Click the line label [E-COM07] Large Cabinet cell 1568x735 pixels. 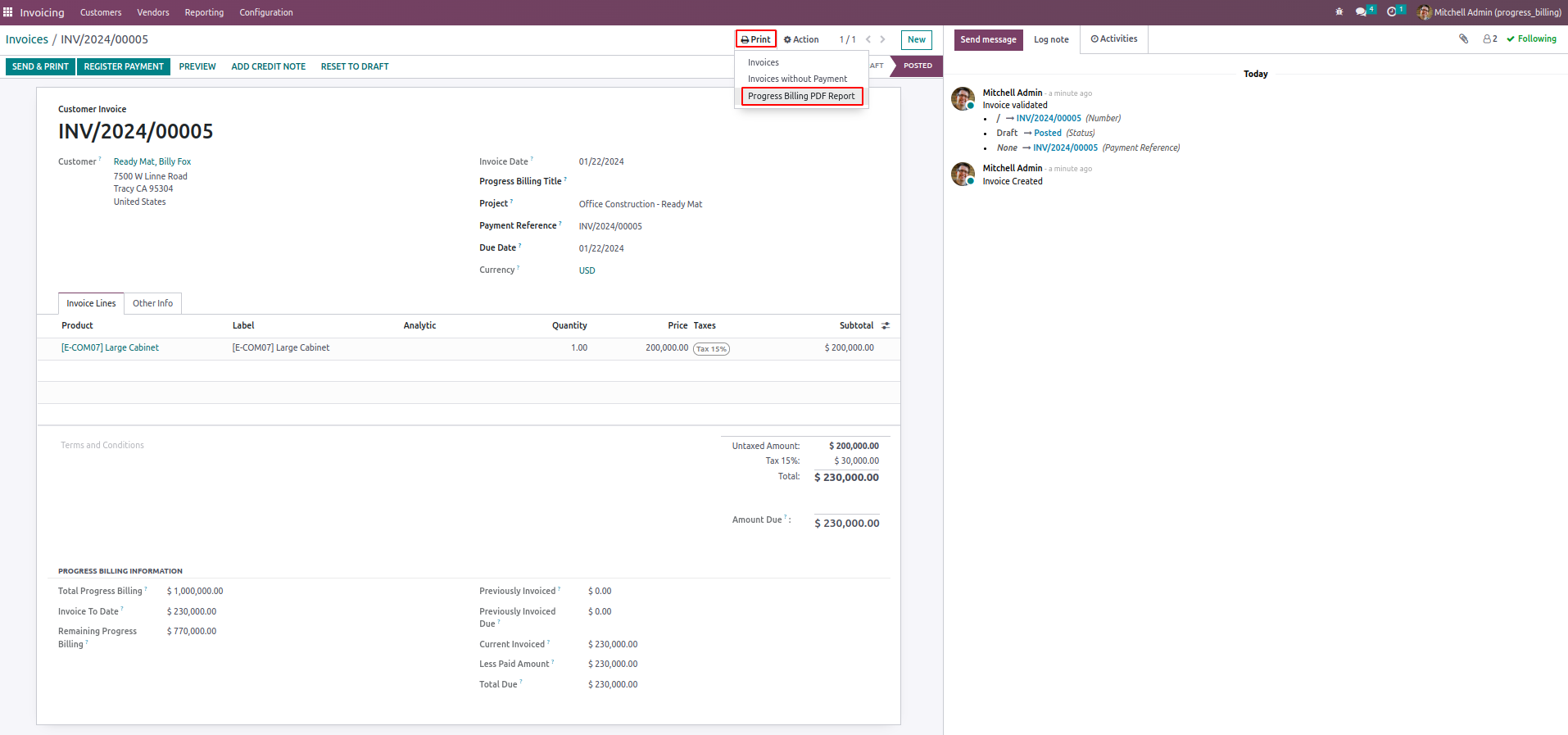point(281,347)
